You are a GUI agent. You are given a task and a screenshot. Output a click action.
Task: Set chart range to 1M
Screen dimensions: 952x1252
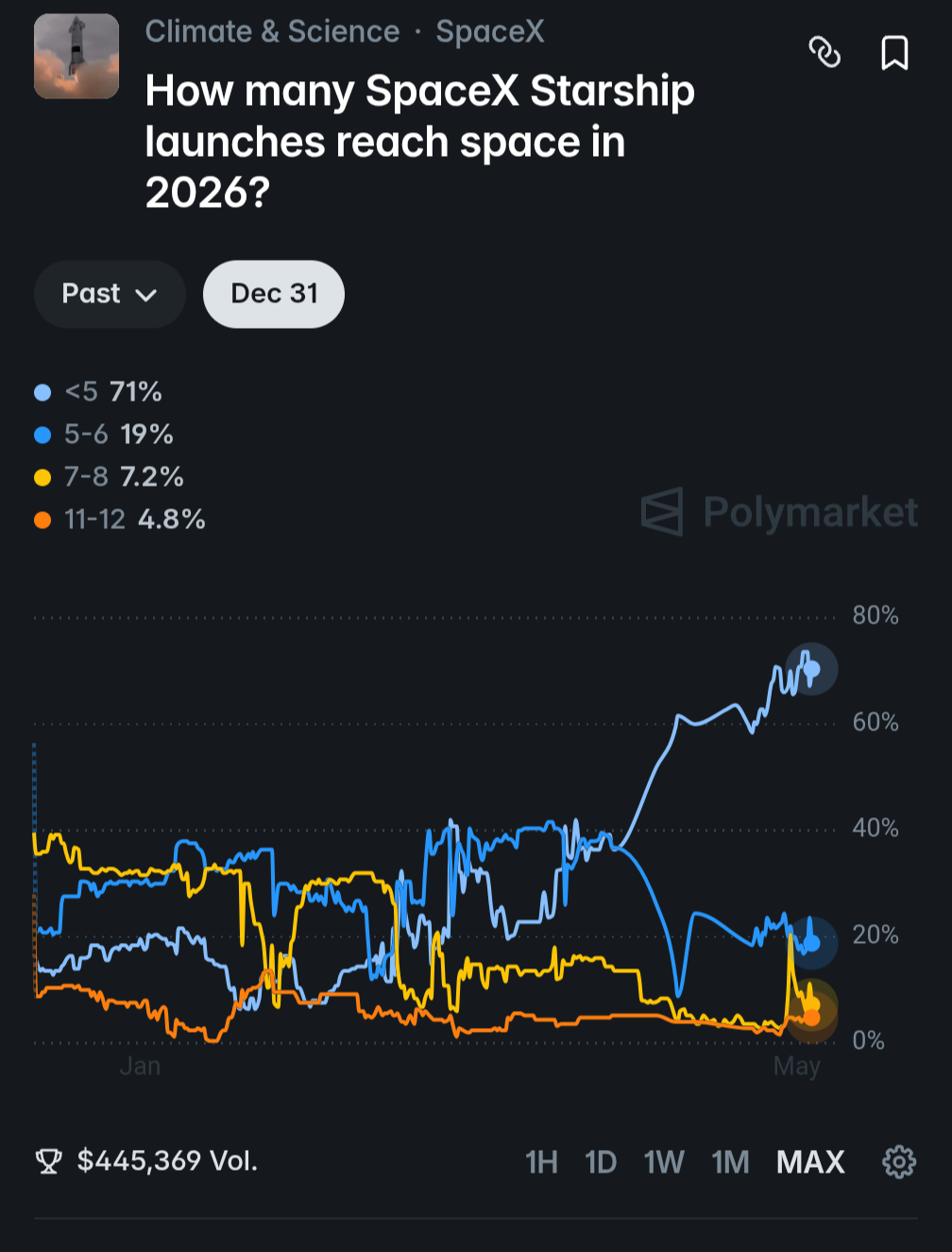730,1161
